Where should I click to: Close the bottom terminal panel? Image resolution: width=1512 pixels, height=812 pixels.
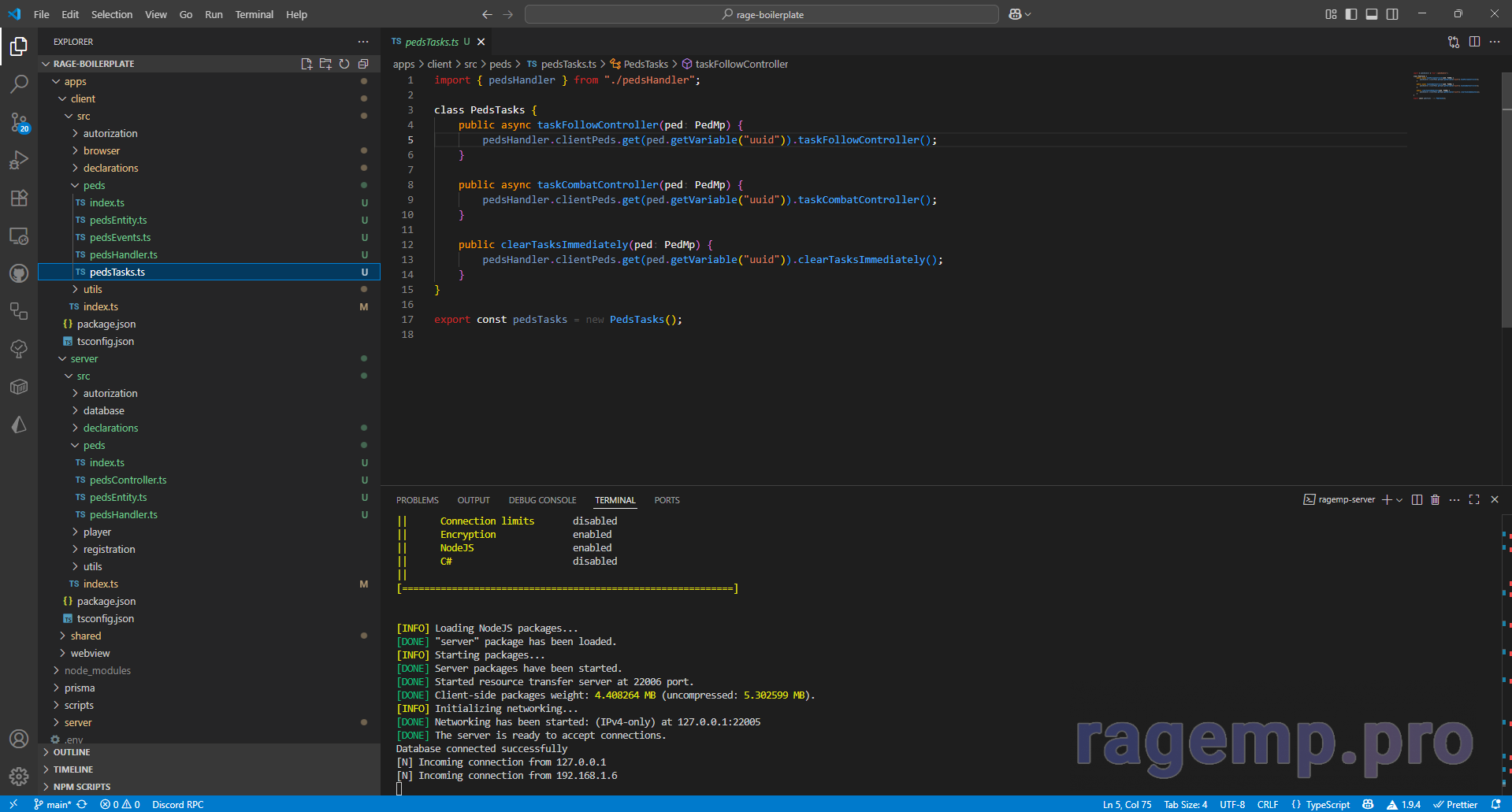1495,499
